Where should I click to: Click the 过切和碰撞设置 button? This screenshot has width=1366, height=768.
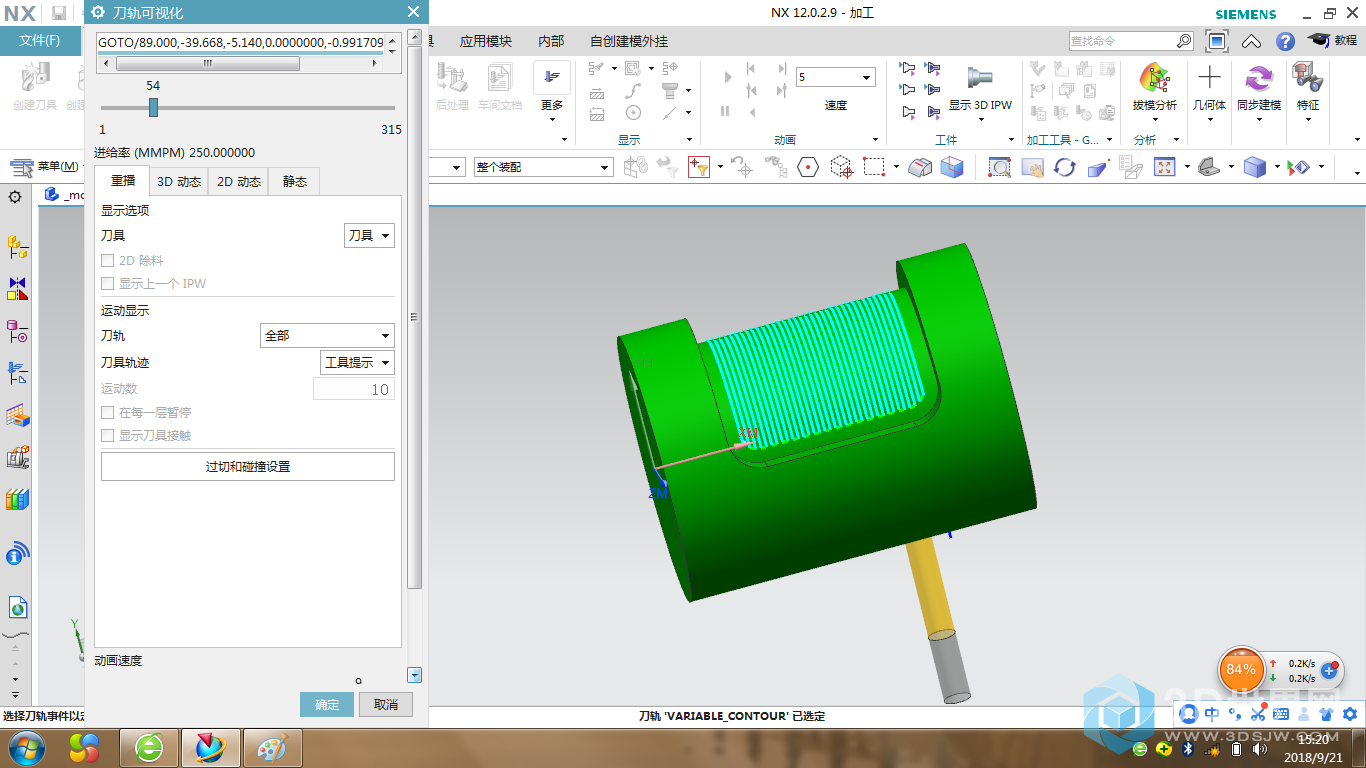point(248,466)
